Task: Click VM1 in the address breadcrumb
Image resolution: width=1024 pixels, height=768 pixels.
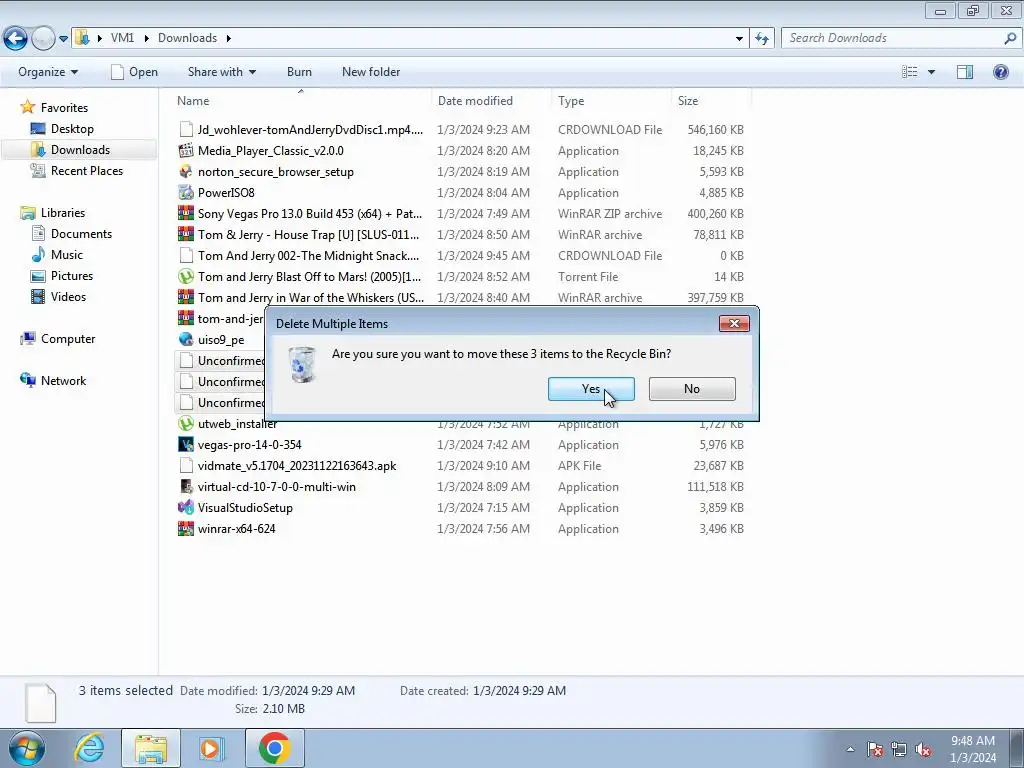Action: [x=122, y=38]
